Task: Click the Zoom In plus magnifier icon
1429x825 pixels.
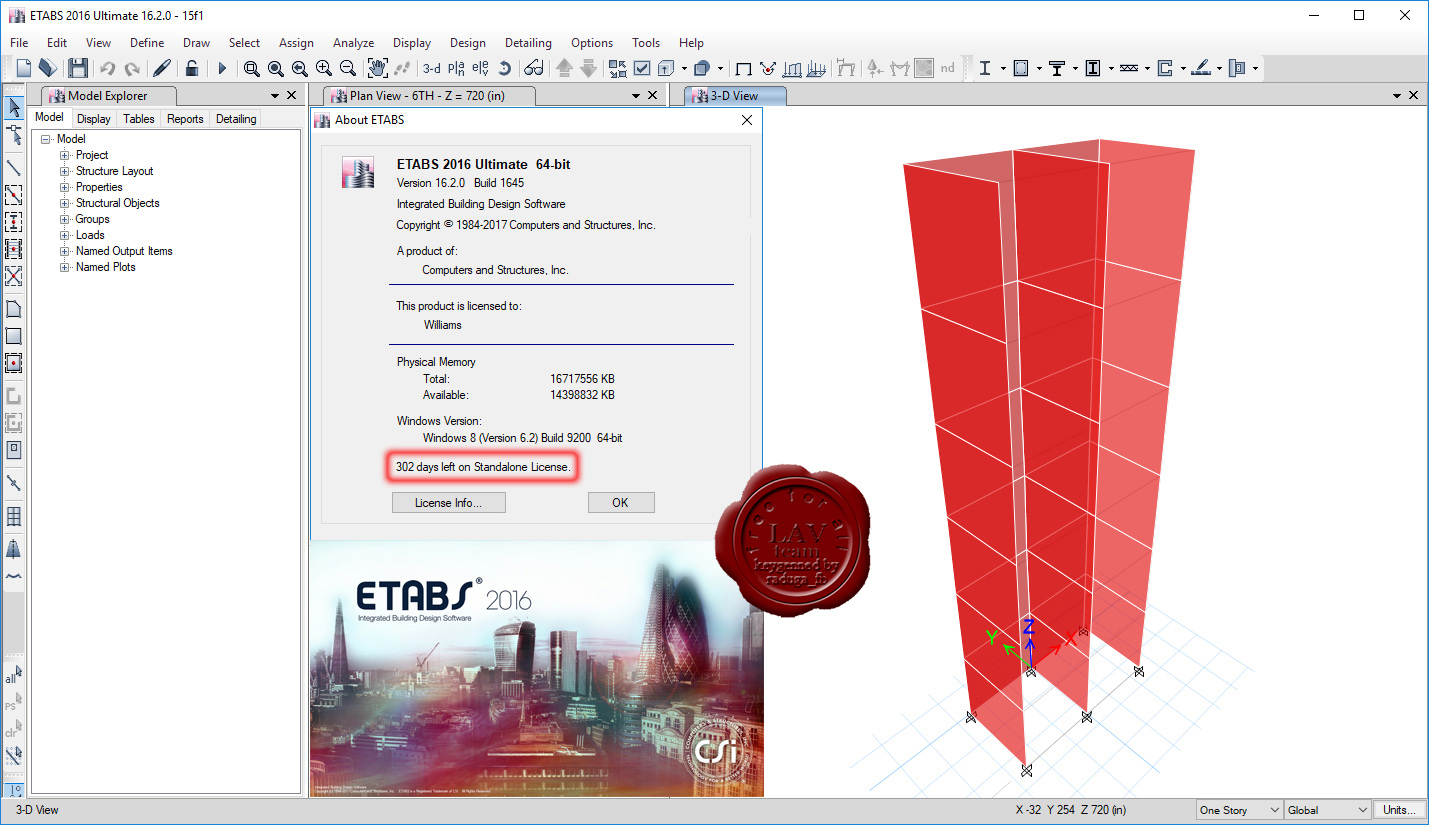Action: [x=323, y=68]
